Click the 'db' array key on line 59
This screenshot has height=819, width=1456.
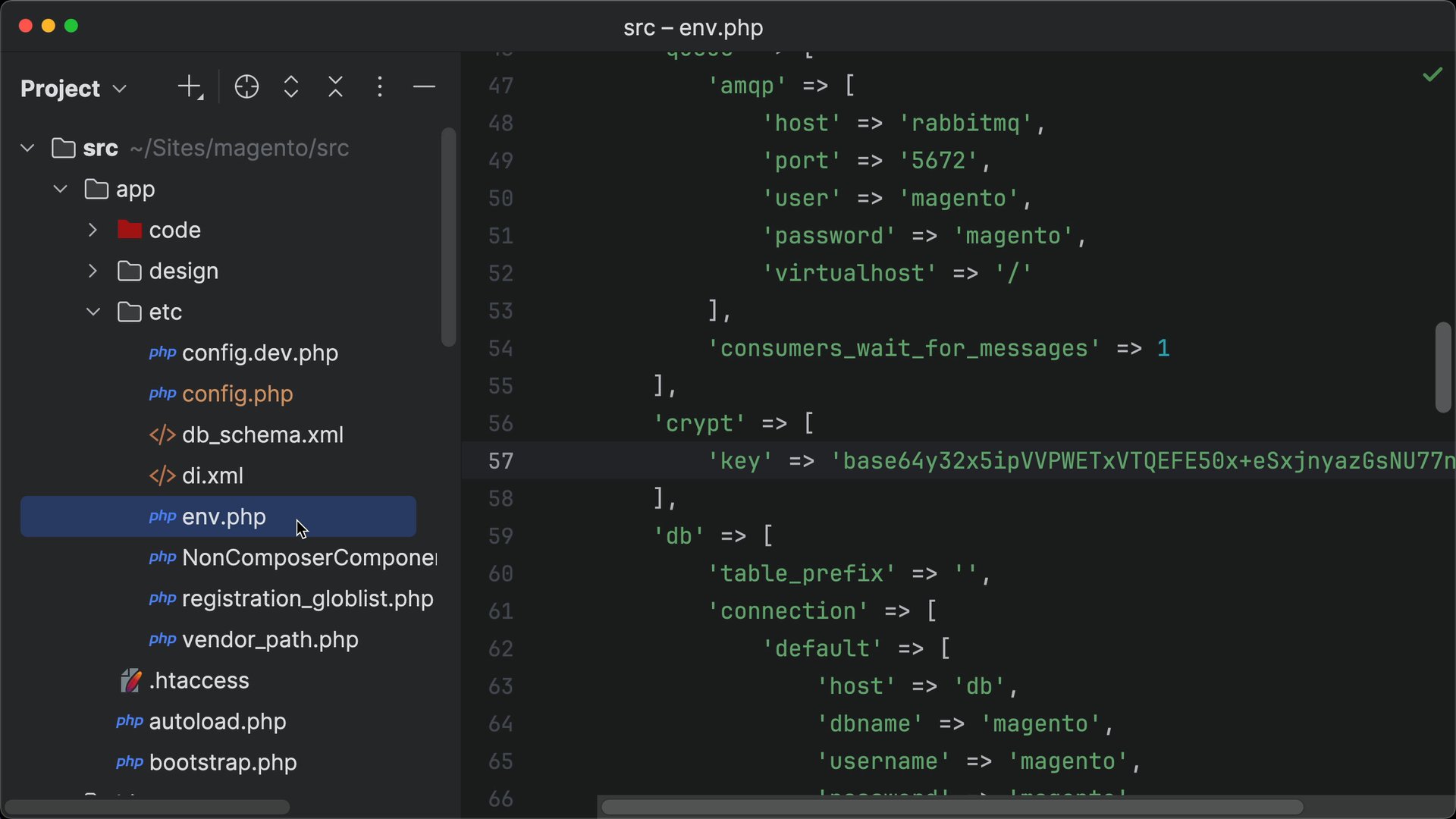pyautogui.click(x=679, y=536)
